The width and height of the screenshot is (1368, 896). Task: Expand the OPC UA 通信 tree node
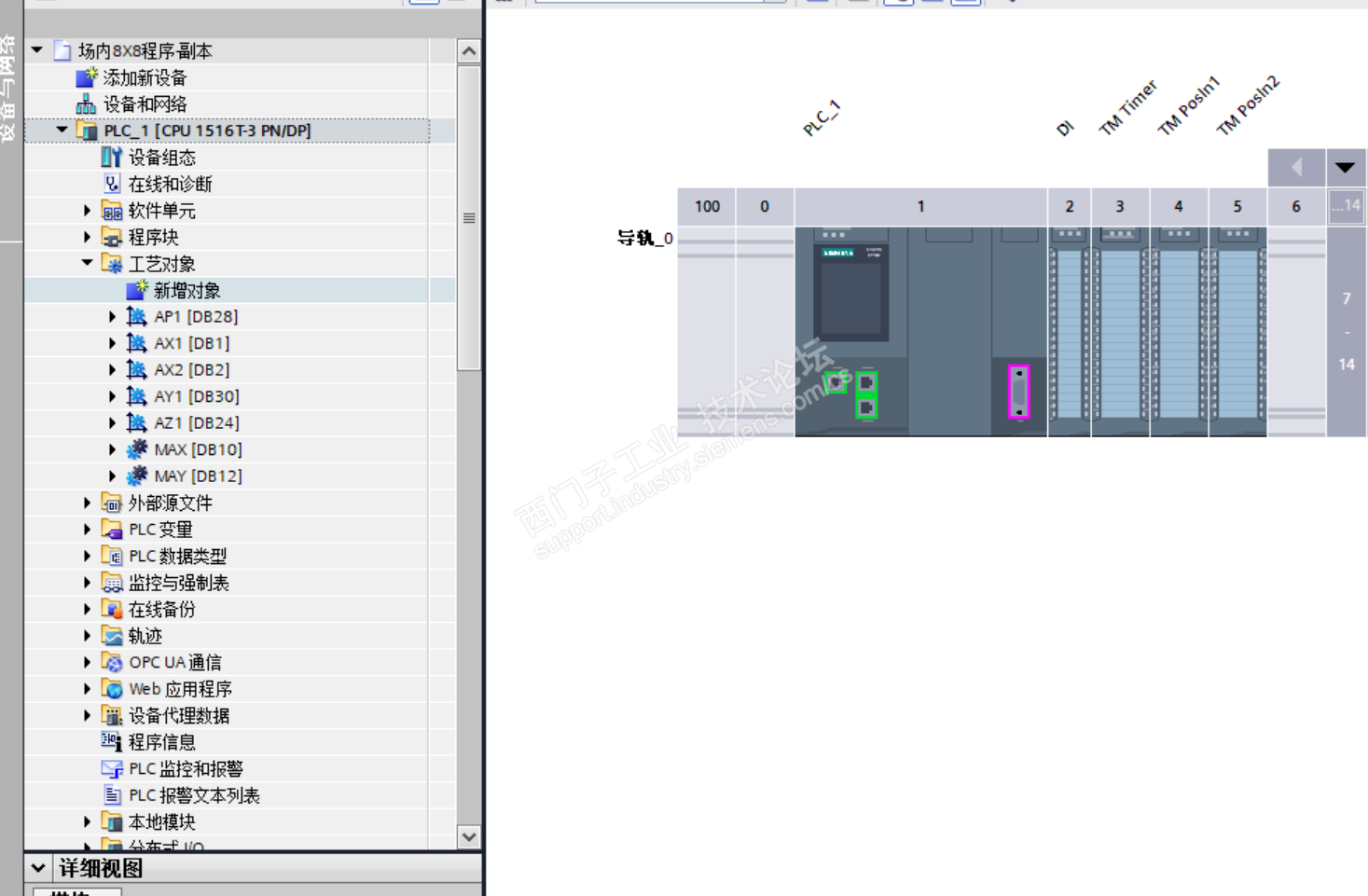coord(88,663)
